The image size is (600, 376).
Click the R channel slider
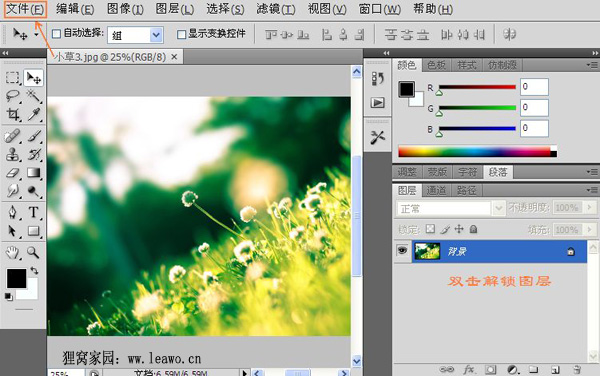coord(477,88)
